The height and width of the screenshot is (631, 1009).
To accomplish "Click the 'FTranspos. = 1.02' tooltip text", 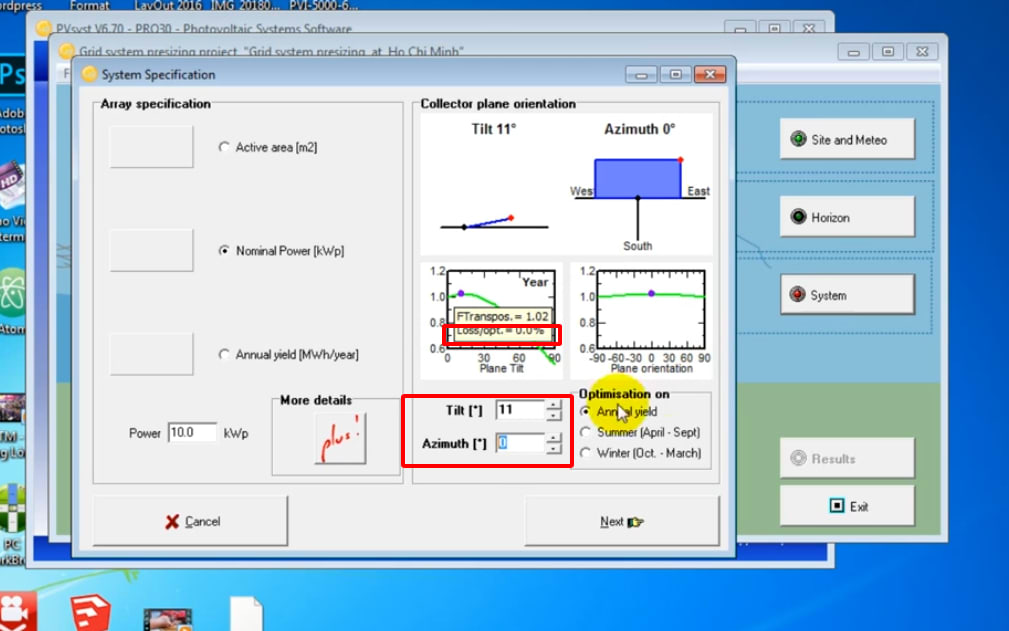I will click(503, 316).
